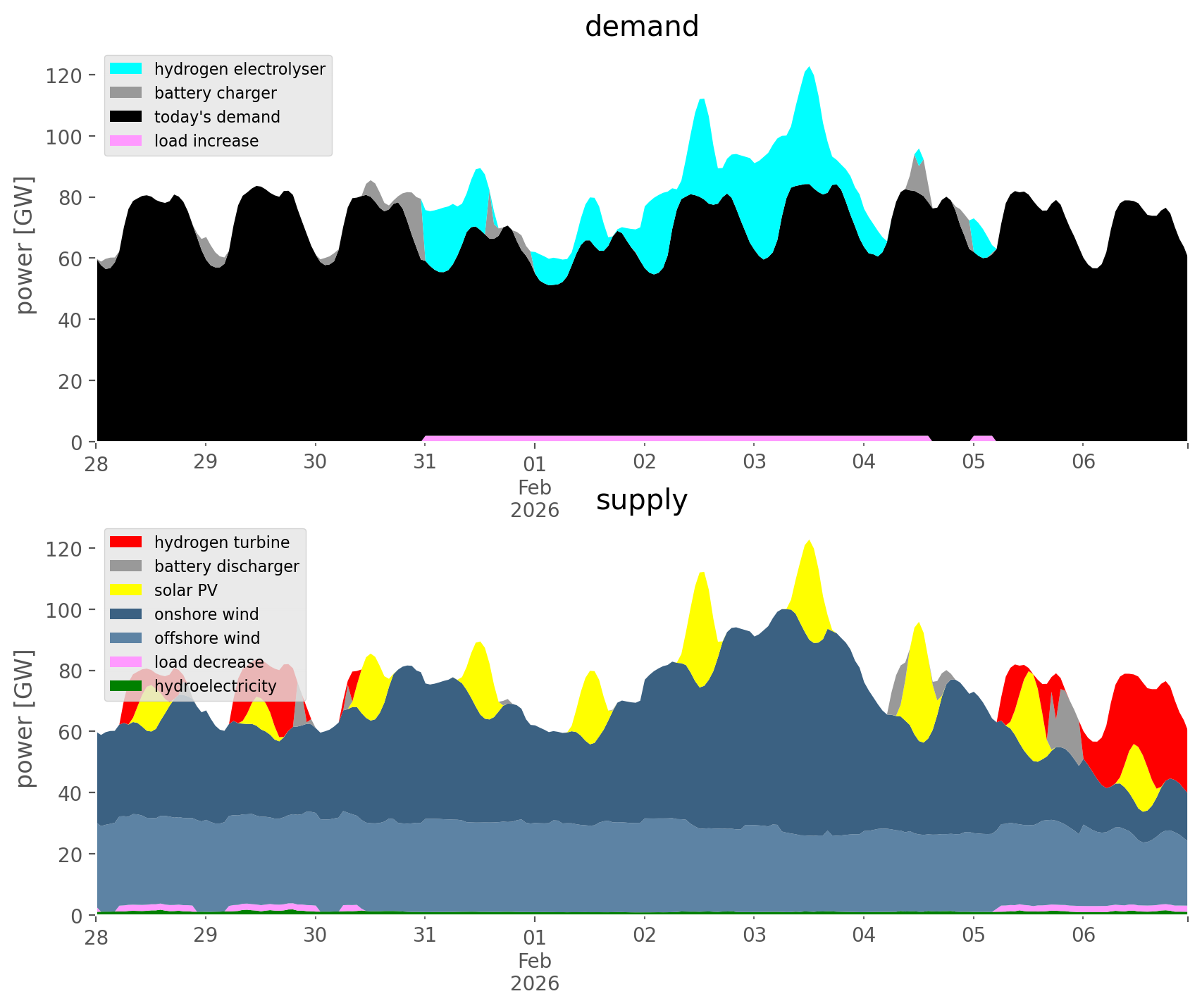This screenshot has width=1202, height=1008.
Task: Click the demand chart power [GW] axis label
Action: [25, 245]
